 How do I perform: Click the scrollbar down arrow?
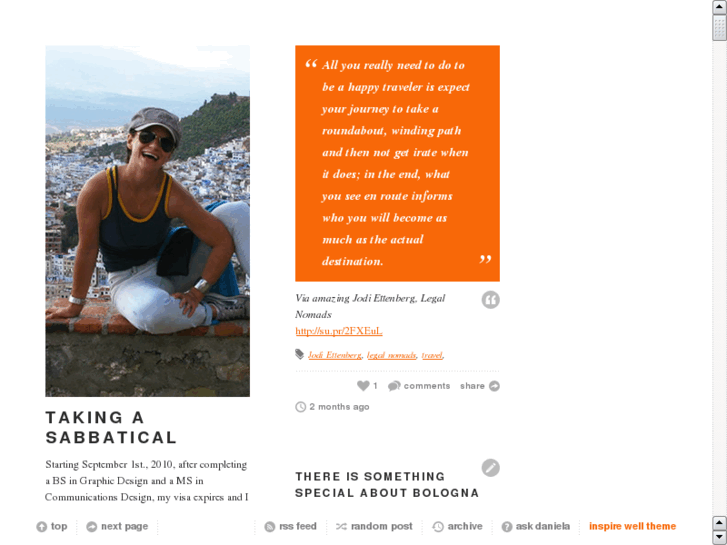tap(719, 538)
